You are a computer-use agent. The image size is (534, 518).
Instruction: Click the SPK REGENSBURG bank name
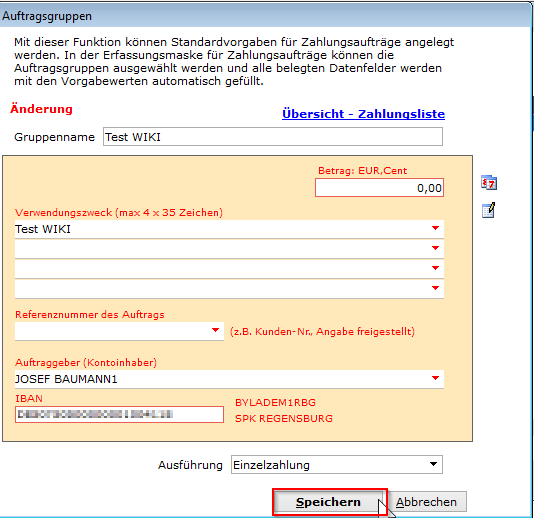pos(284,419)
